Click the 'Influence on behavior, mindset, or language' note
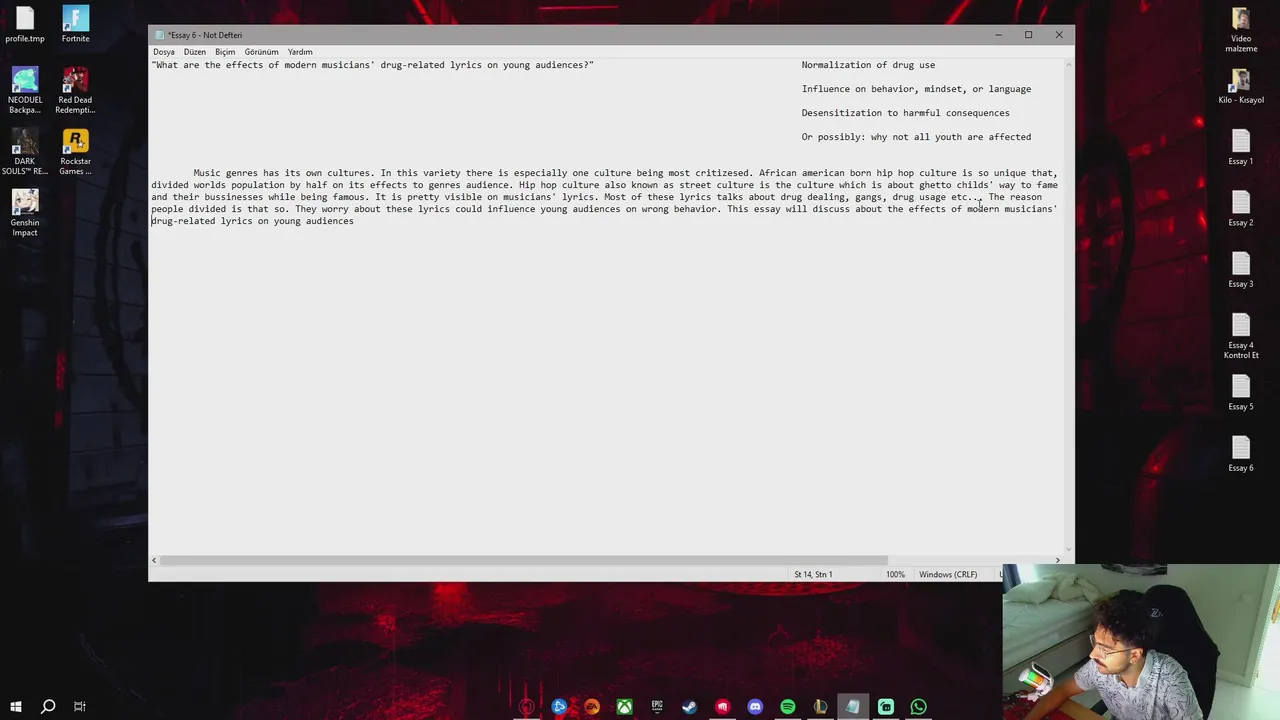Image resolution: width=1280 pixels, height=720 pixels. [916, 89]
